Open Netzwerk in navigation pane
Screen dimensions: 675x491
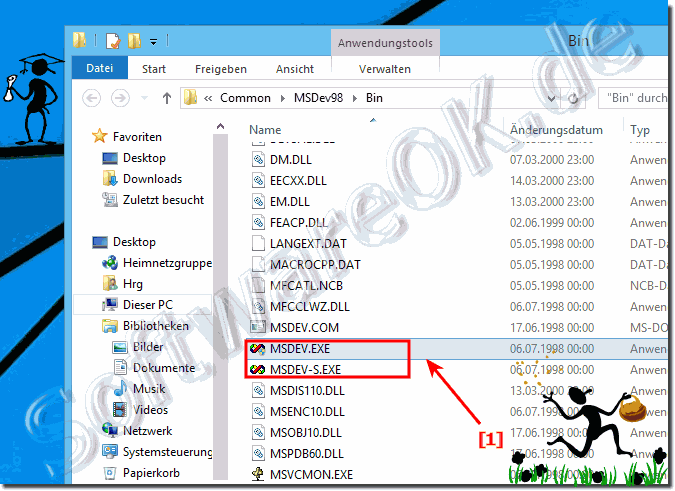tap(137, 431)
